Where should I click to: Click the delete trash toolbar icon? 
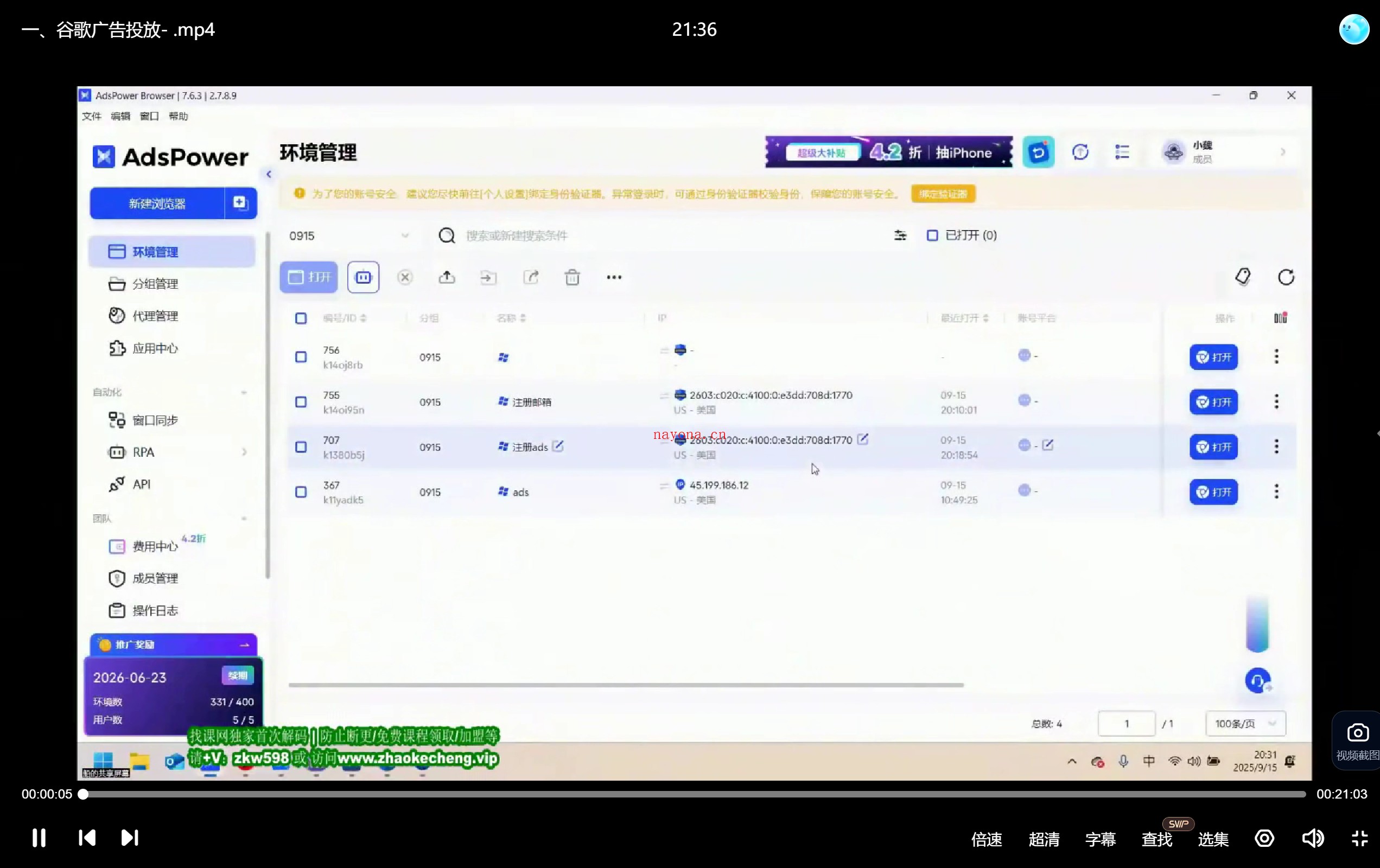(573, 278)
